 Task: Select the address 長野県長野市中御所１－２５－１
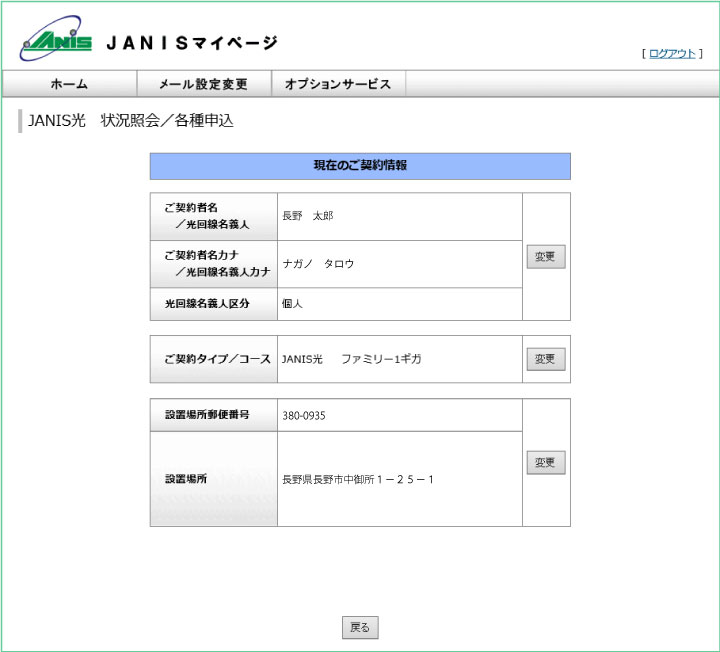[358, 479]
